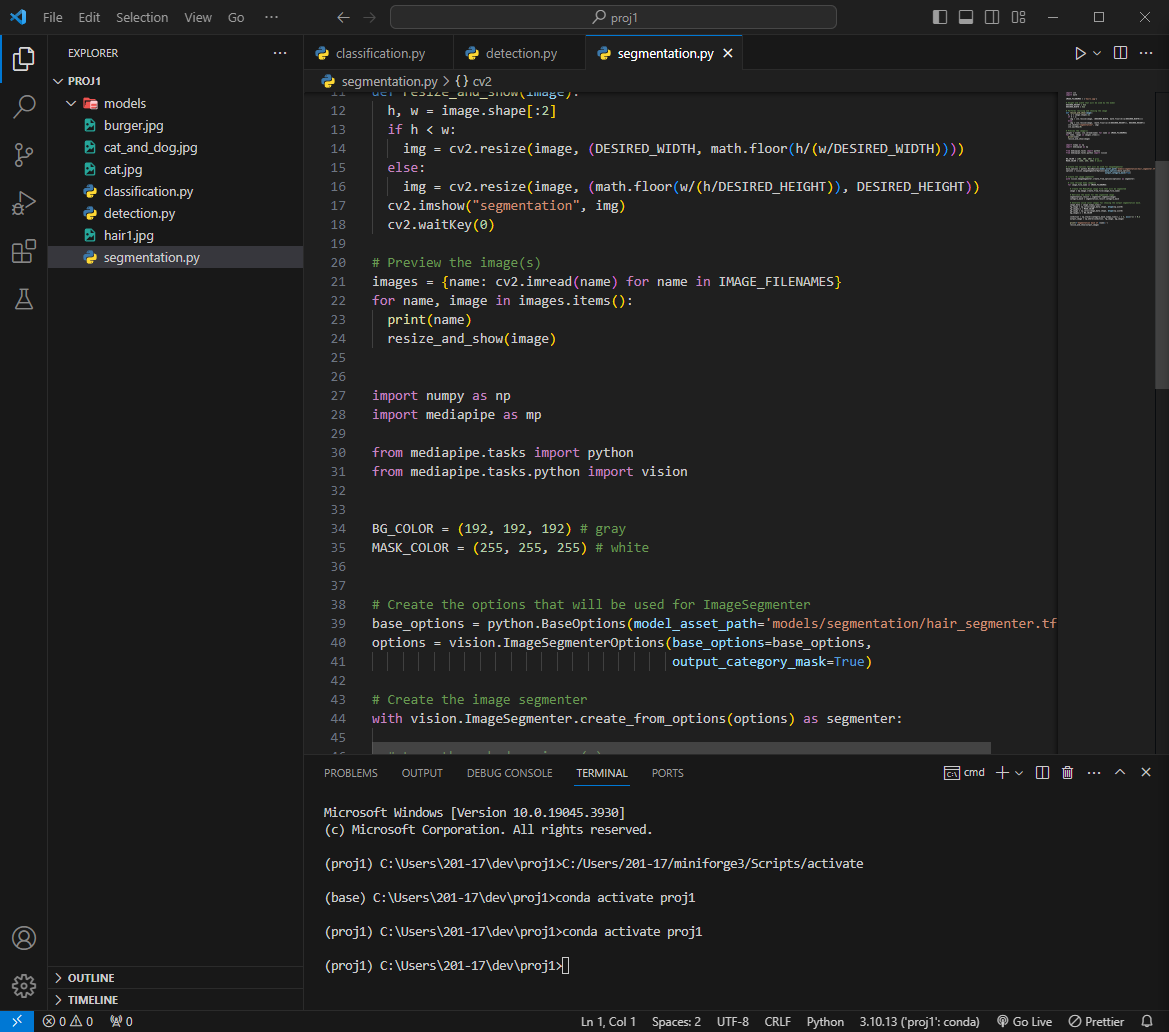The width and height of the screenshot is (1169, 1032).
Task: Click the proj1 command center search box
Action: click(613, 17)
